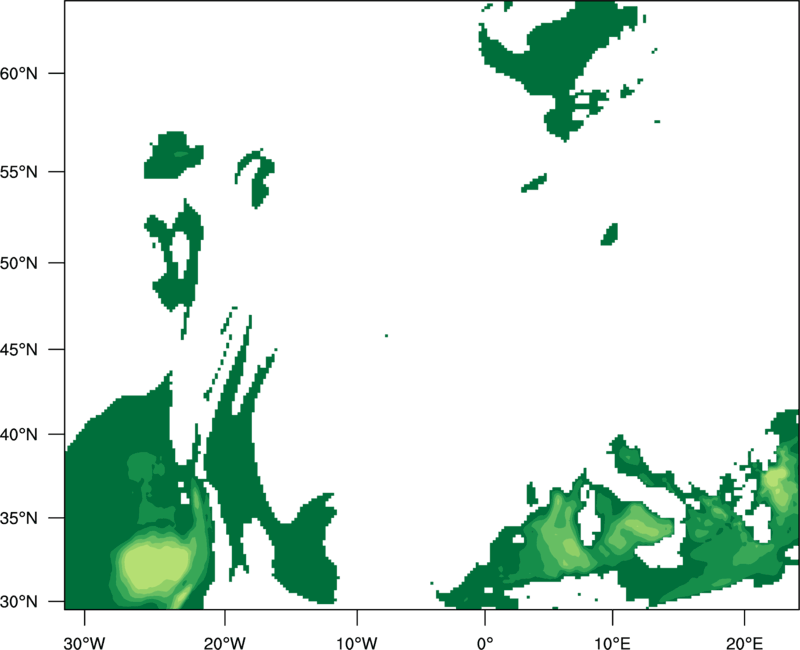Click the 40°N latitude label

pyautogui.click(x=19, y=434)
